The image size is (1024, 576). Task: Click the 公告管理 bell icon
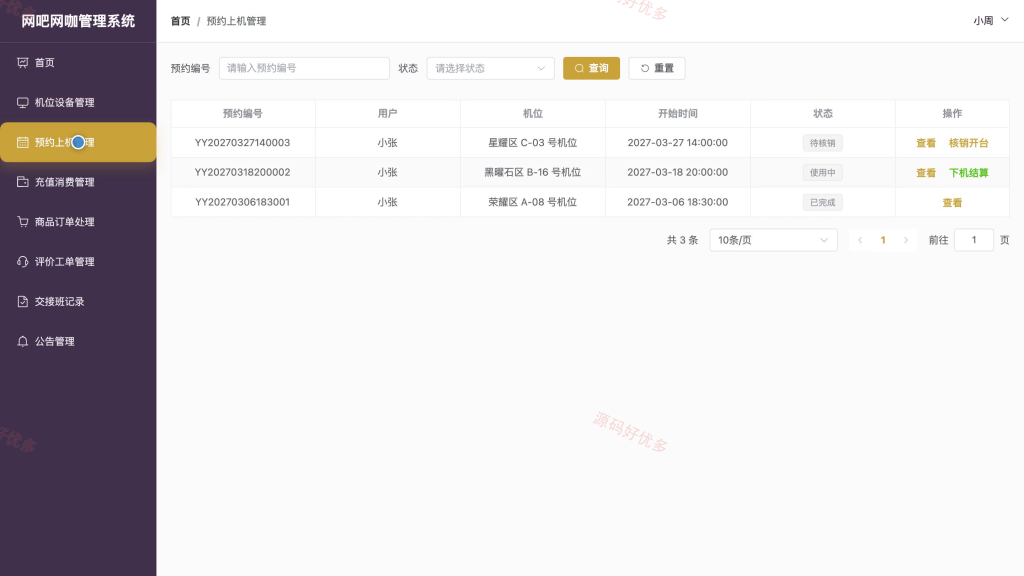click(x=22, y=342)
